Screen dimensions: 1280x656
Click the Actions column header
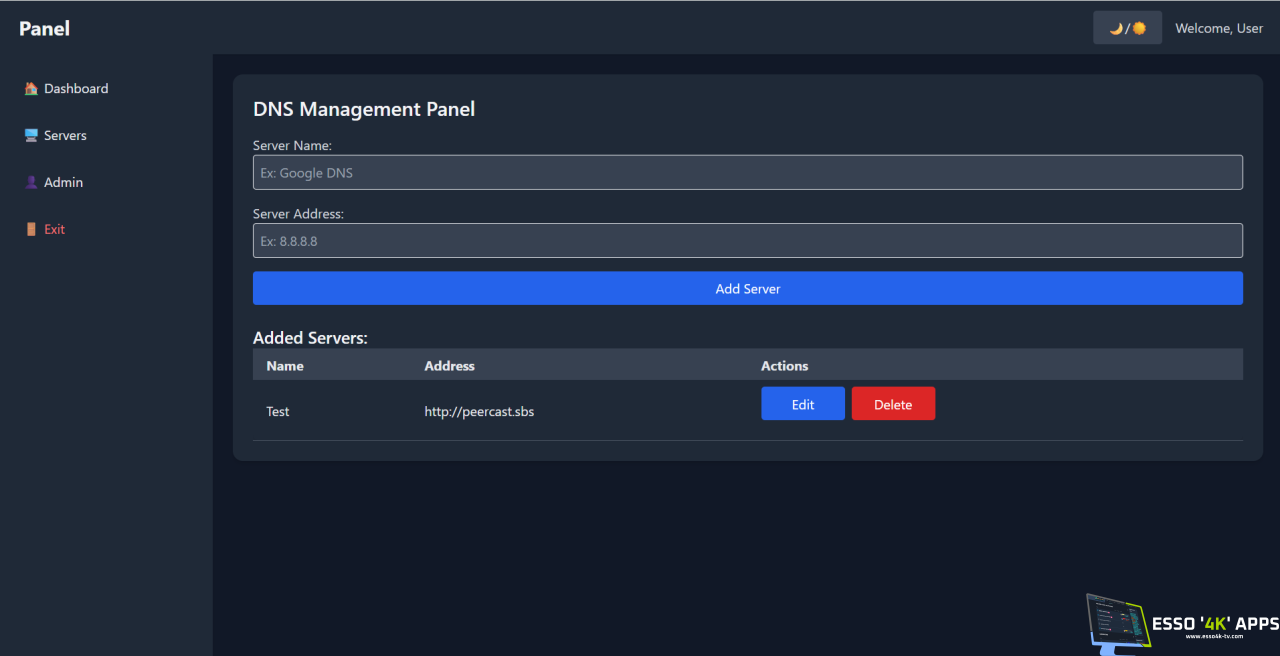(x=784, y=366)
